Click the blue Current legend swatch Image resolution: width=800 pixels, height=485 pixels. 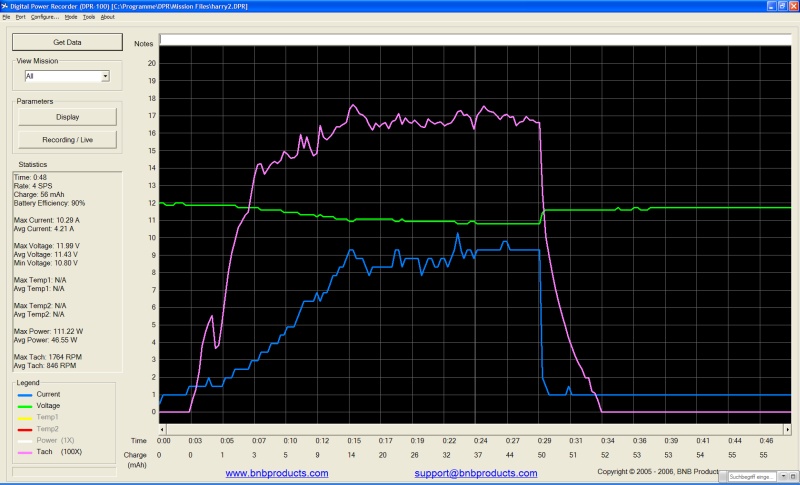25,395
